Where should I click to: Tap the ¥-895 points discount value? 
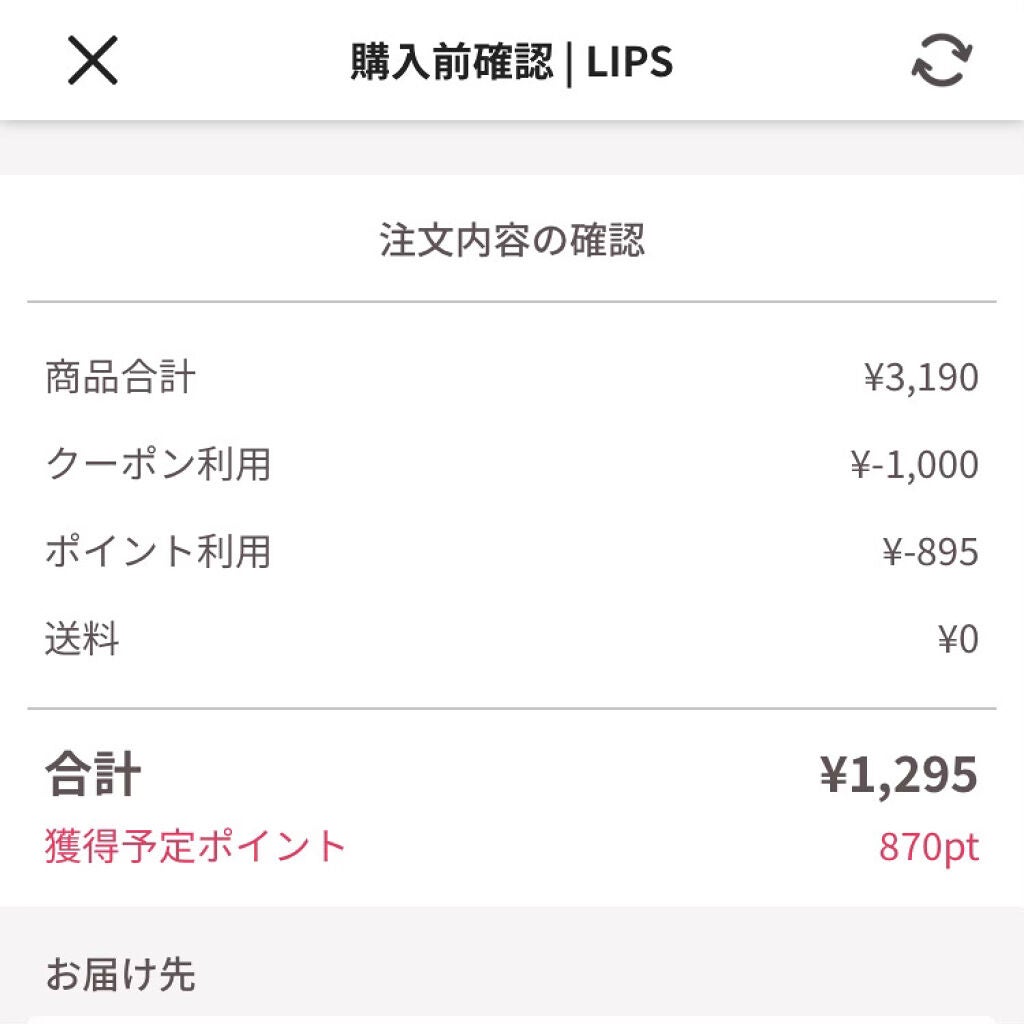[930, 552]
